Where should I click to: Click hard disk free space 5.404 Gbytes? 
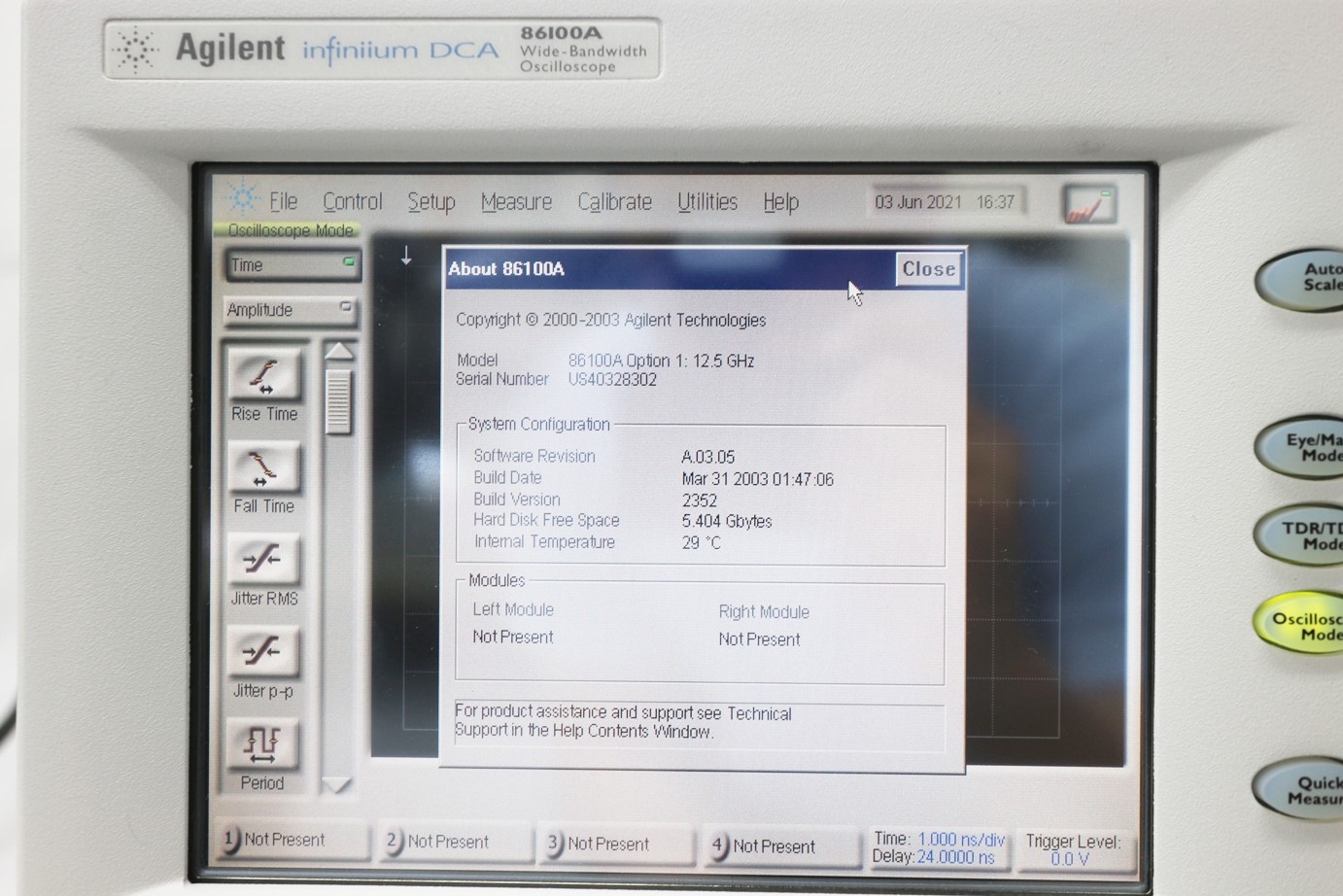(x=727, y=522)
